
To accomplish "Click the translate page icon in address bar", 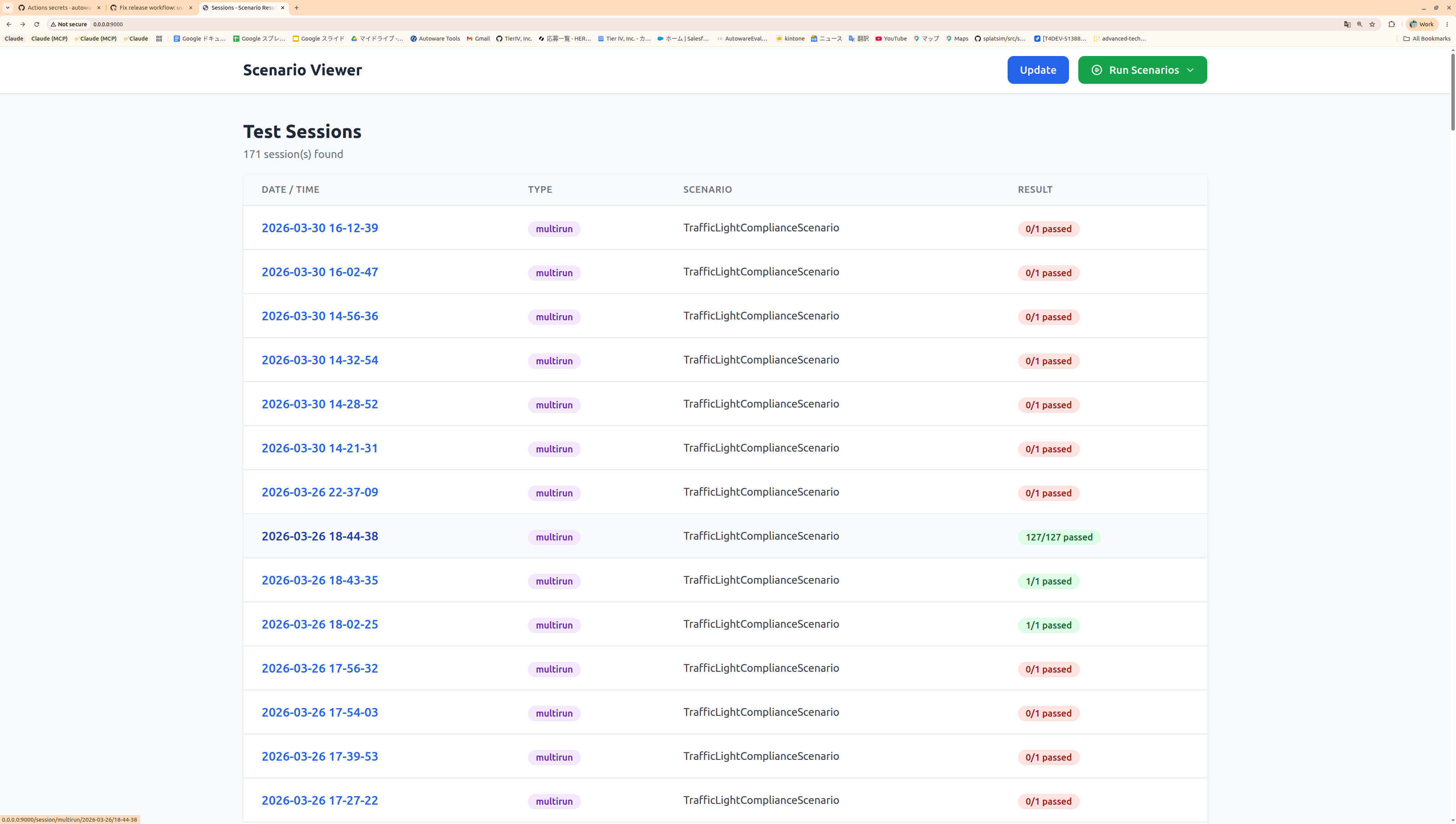I will coord(1347,24).
